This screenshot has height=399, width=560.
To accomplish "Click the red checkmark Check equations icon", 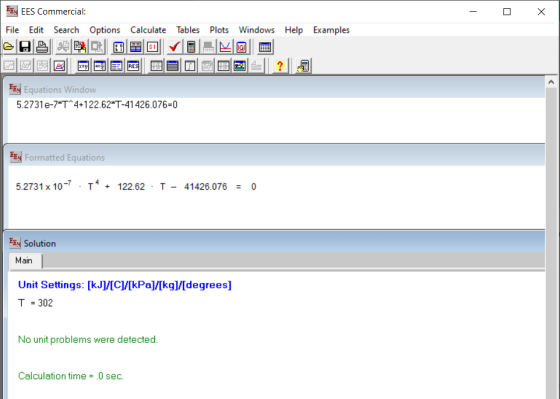I will 175,47.
